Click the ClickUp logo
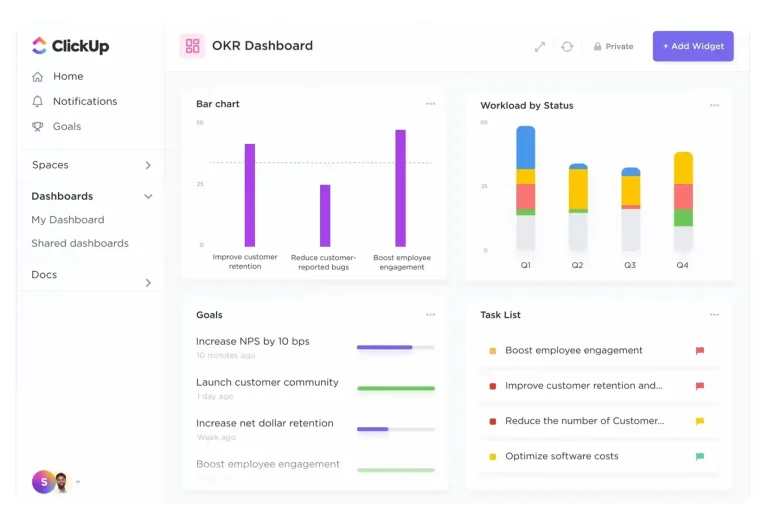The width and height of the screenshot is (768, 523). click(x=71, y=46)
